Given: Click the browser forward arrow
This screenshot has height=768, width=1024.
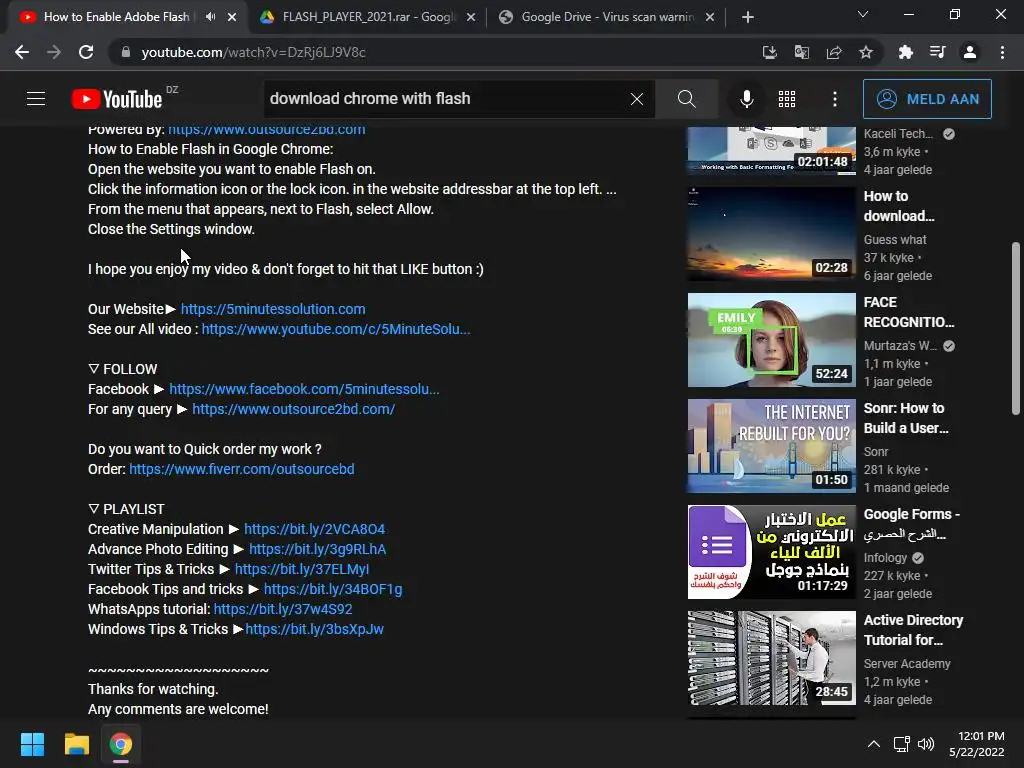Looking at the screenshot, I should click(54, 52).
